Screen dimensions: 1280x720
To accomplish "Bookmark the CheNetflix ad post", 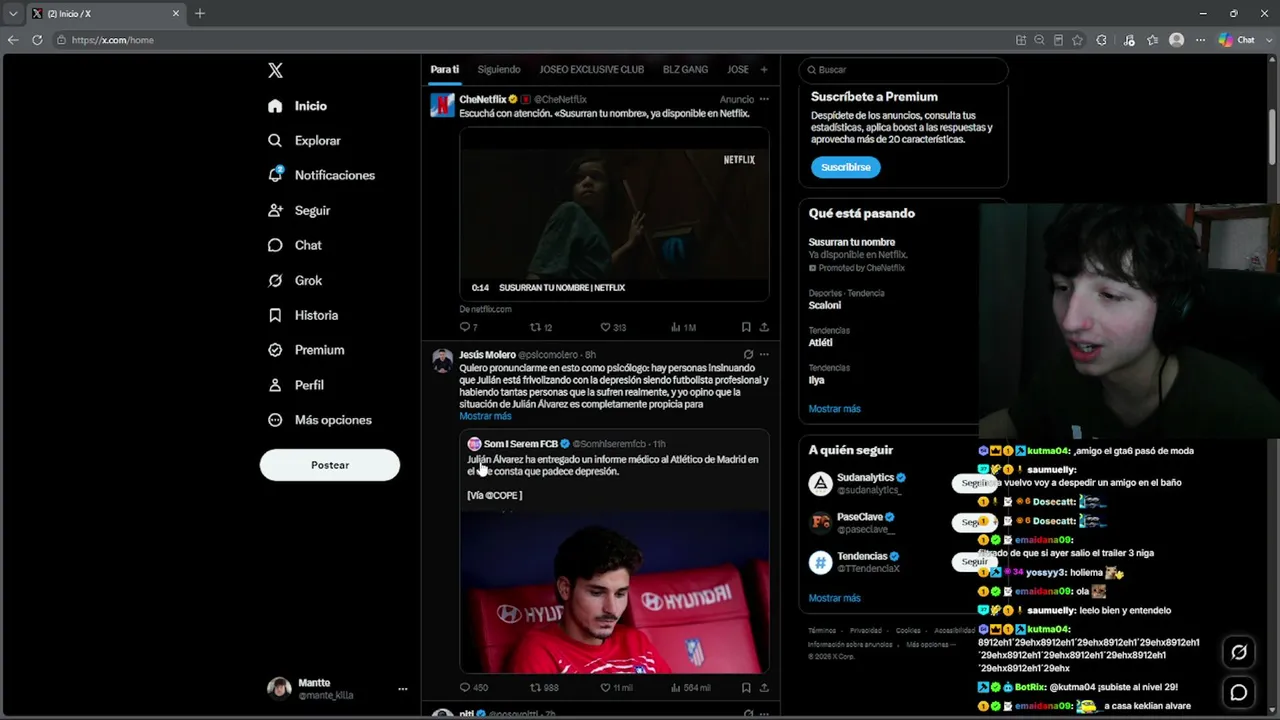I will [746, 327].
